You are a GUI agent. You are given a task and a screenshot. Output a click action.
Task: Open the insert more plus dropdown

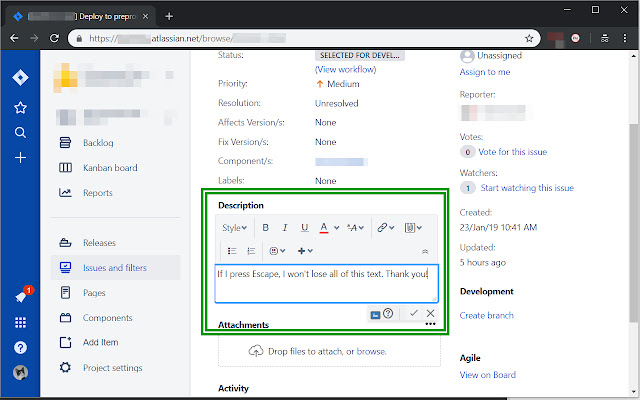coord(305,251)
